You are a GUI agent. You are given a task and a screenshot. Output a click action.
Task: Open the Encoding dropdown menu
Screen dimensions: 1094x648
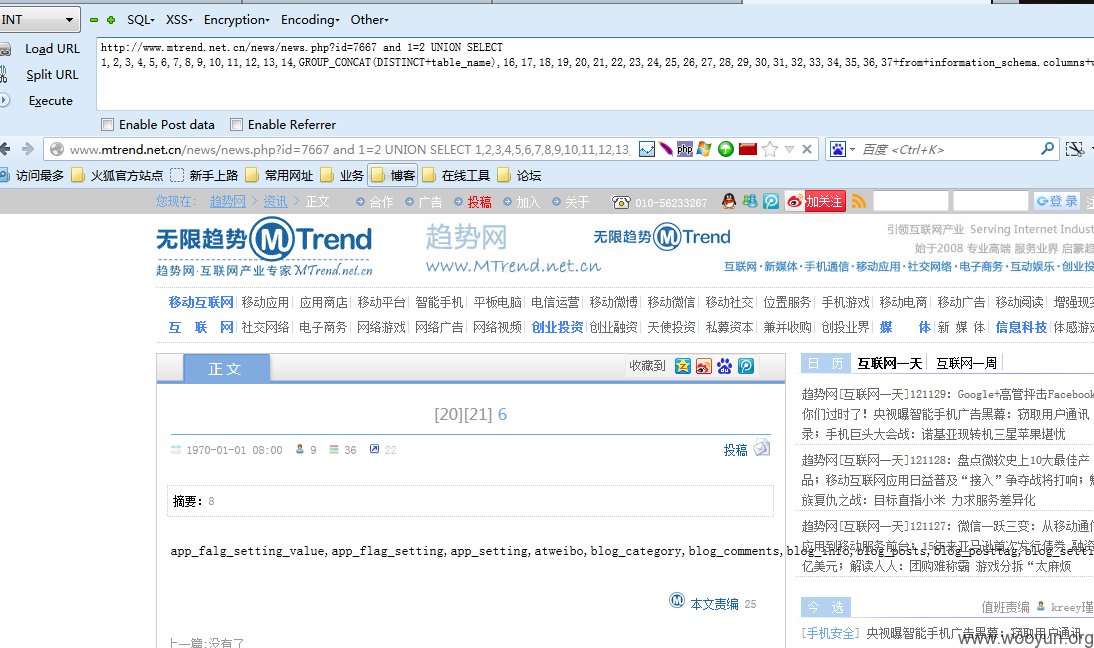310,20
